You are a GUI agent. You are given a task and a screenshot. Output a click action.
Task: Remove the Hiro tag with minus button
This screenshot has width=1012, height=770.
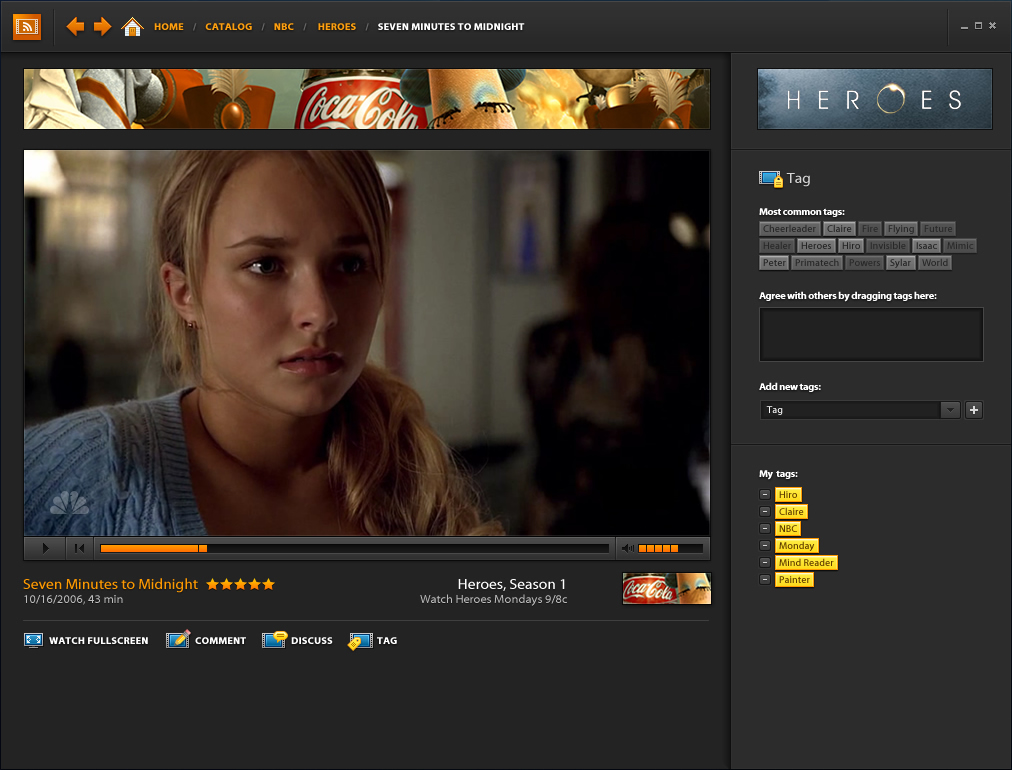(x=765, y=494)
